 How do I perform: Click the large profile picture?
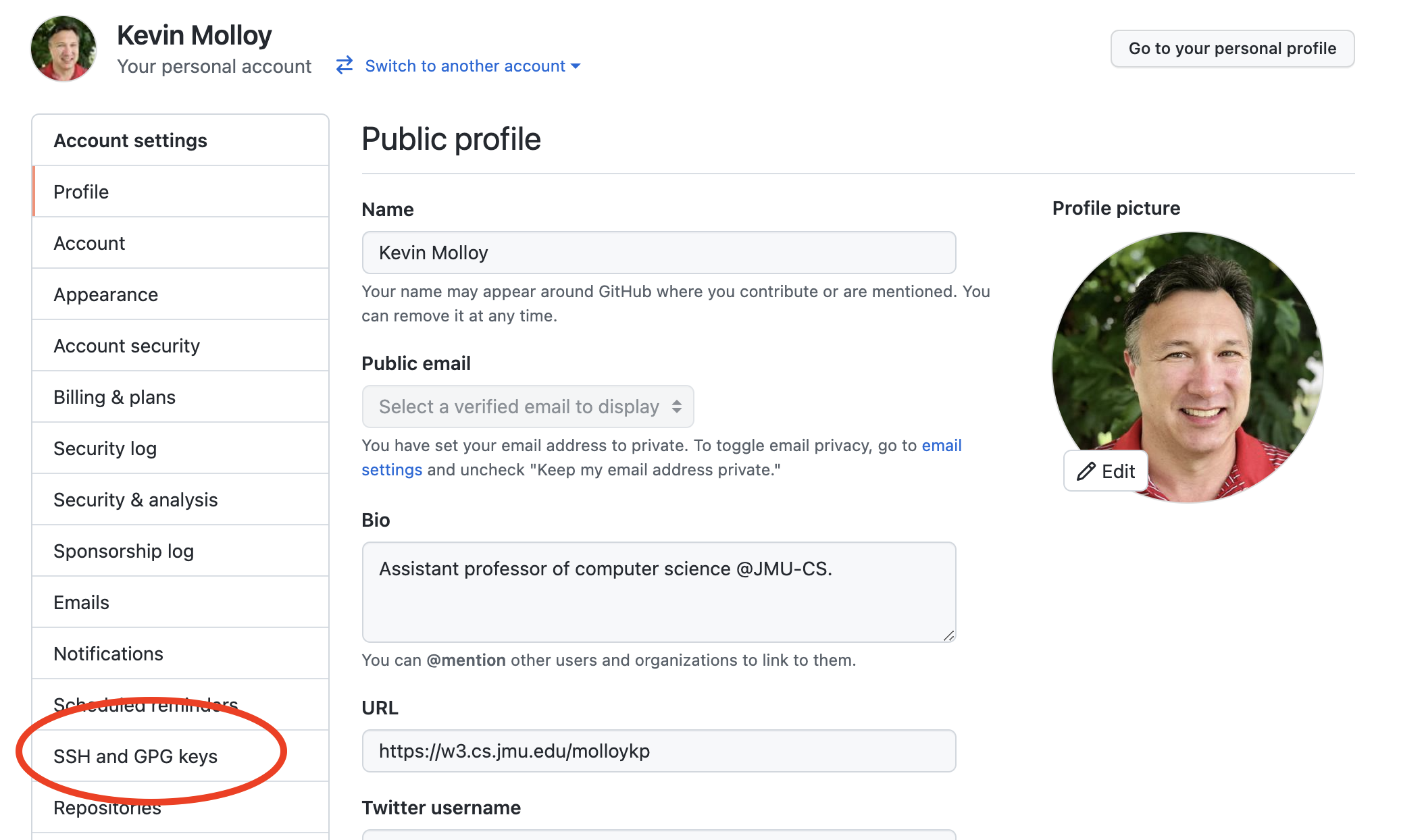tap(1187, 351)
